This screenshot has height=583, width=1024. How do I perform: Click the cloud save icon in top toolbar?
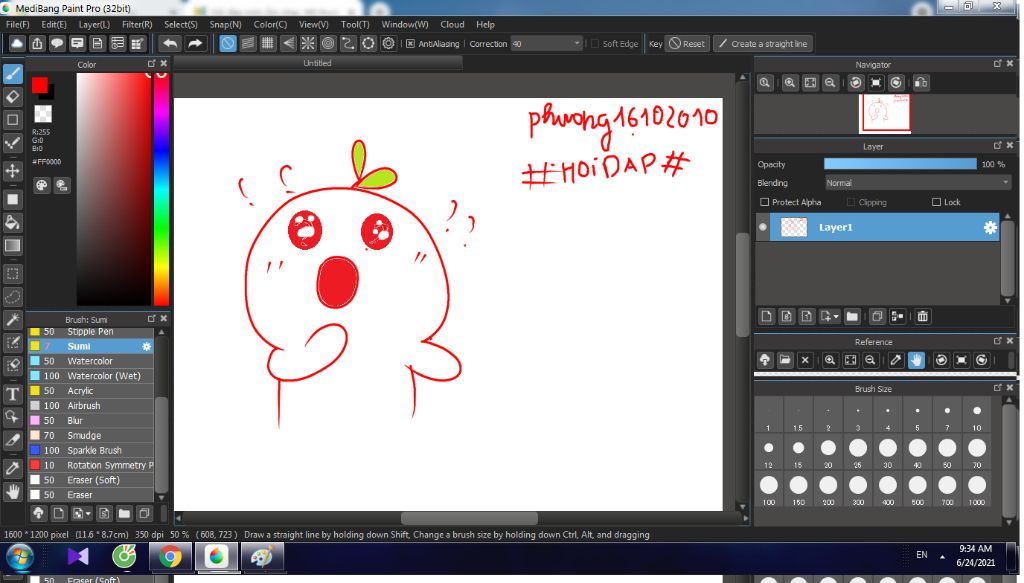17,44
